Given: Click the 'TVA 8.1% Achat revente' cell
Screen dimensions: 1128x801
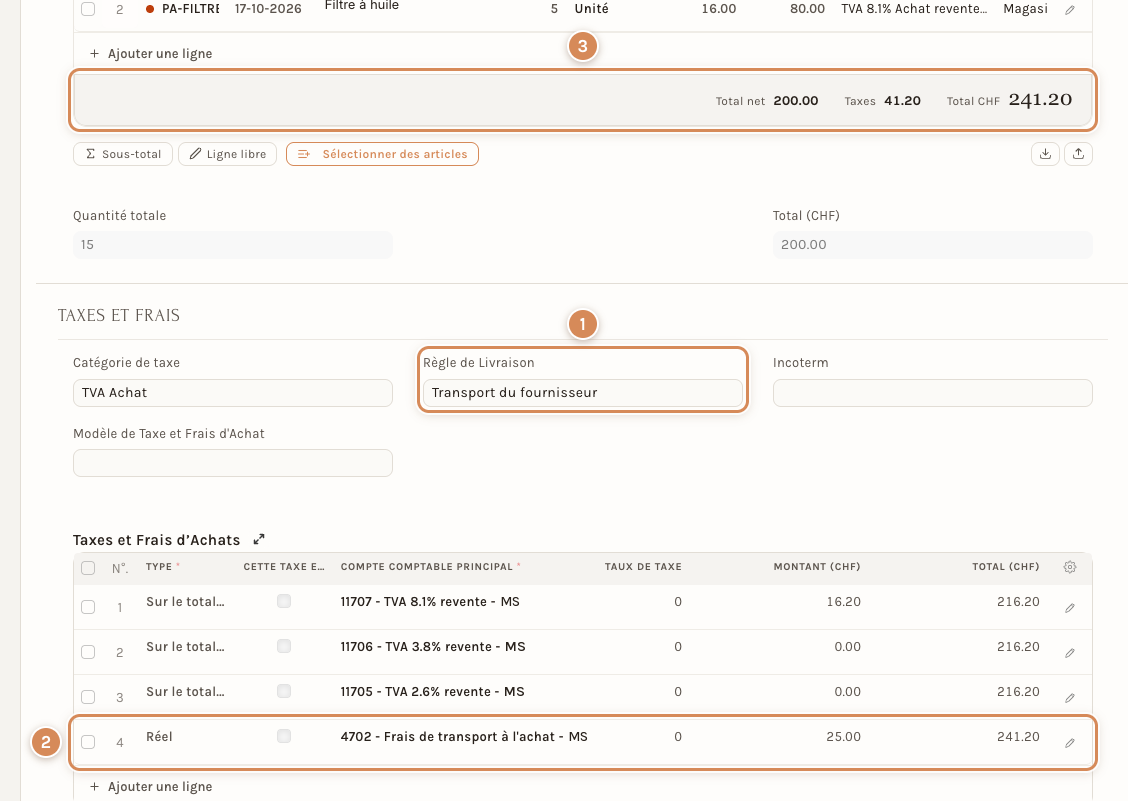Looking at the screenshot, I should [x=914, y=9].
